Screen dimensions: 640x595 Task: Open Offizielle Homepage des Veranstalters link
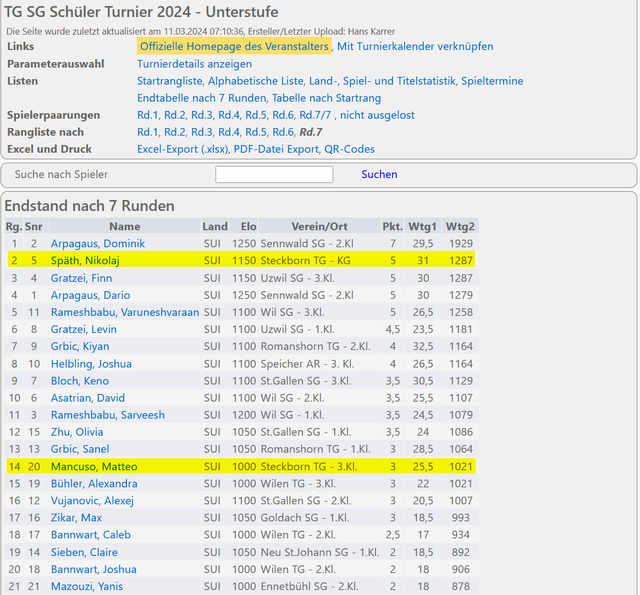point(234,46)
